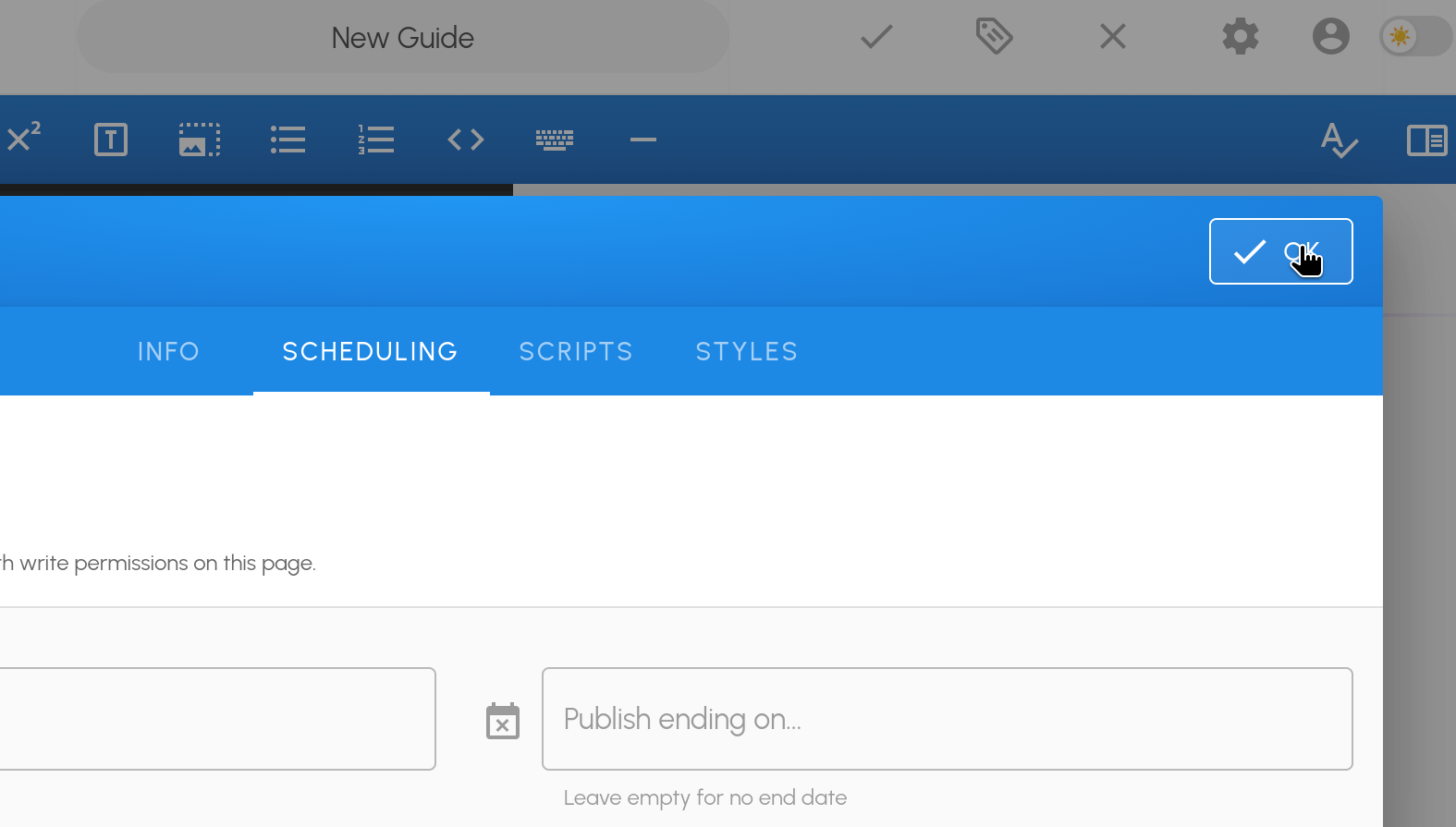The image size is (1456, 827).
Task: Apply bulleted list formatting
Action: coord(288,140)
